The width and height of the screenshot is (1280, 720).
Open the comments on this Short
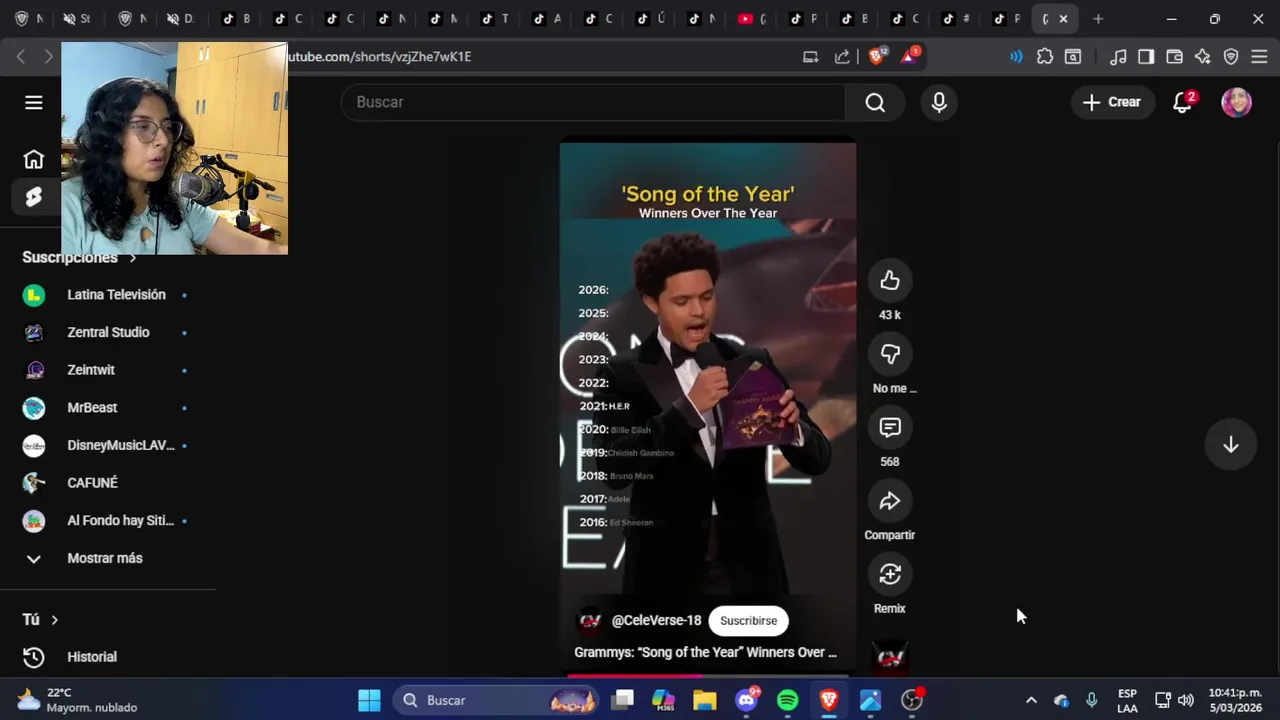point(890,428)
